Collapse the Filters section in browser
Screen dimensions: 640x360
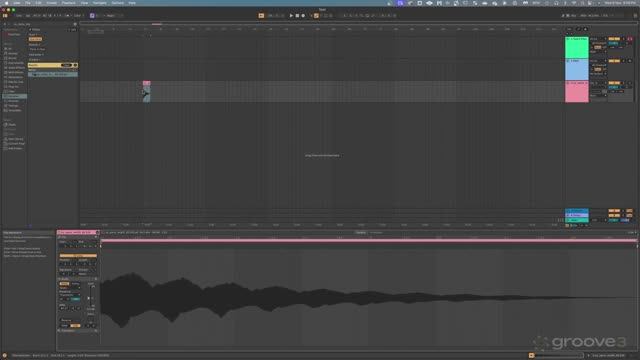[x=30, y=29]
